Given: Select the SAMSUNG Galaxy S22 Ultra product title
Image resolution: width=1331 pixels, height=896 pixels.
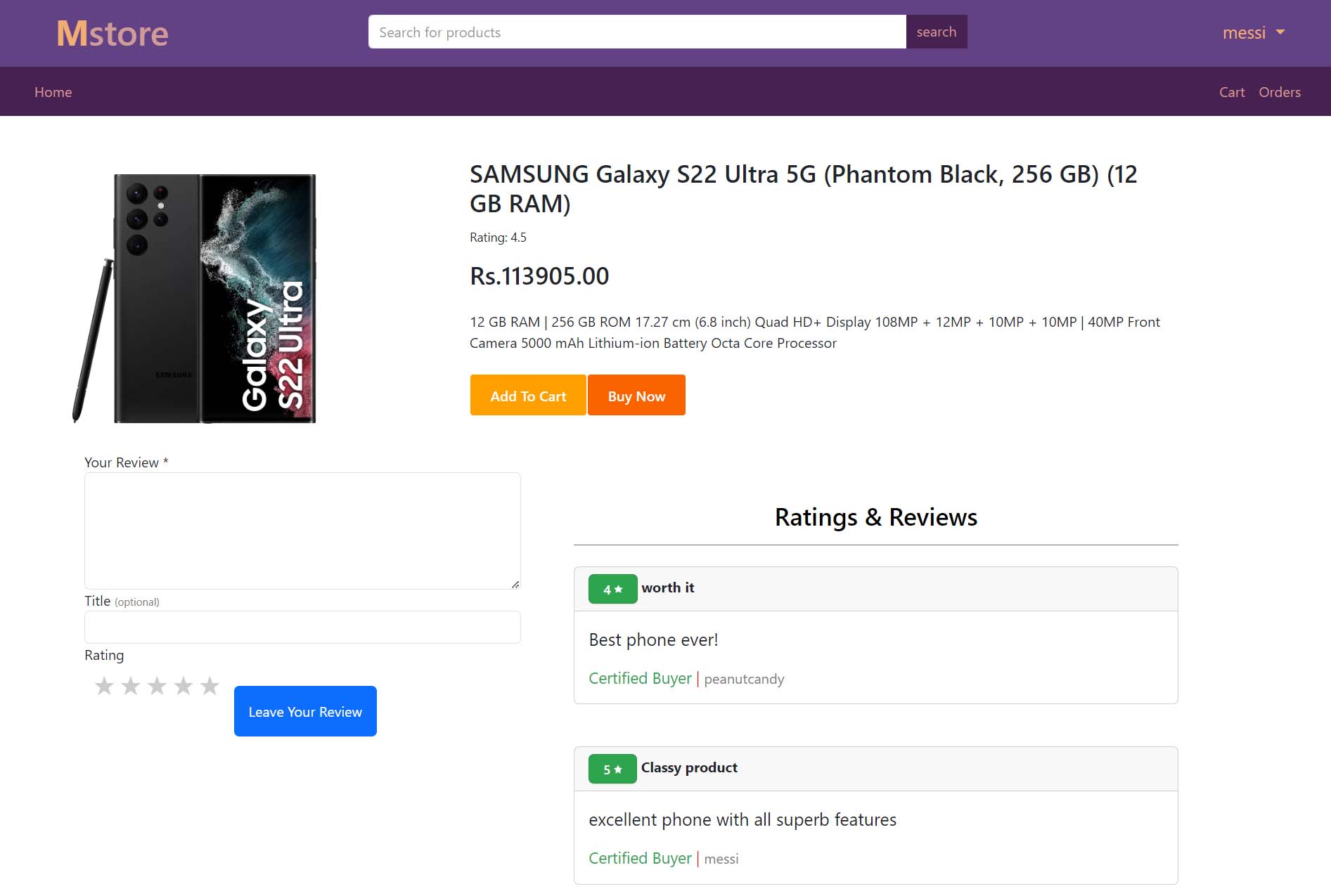Looking at the screenshot, I should [804, 188].
